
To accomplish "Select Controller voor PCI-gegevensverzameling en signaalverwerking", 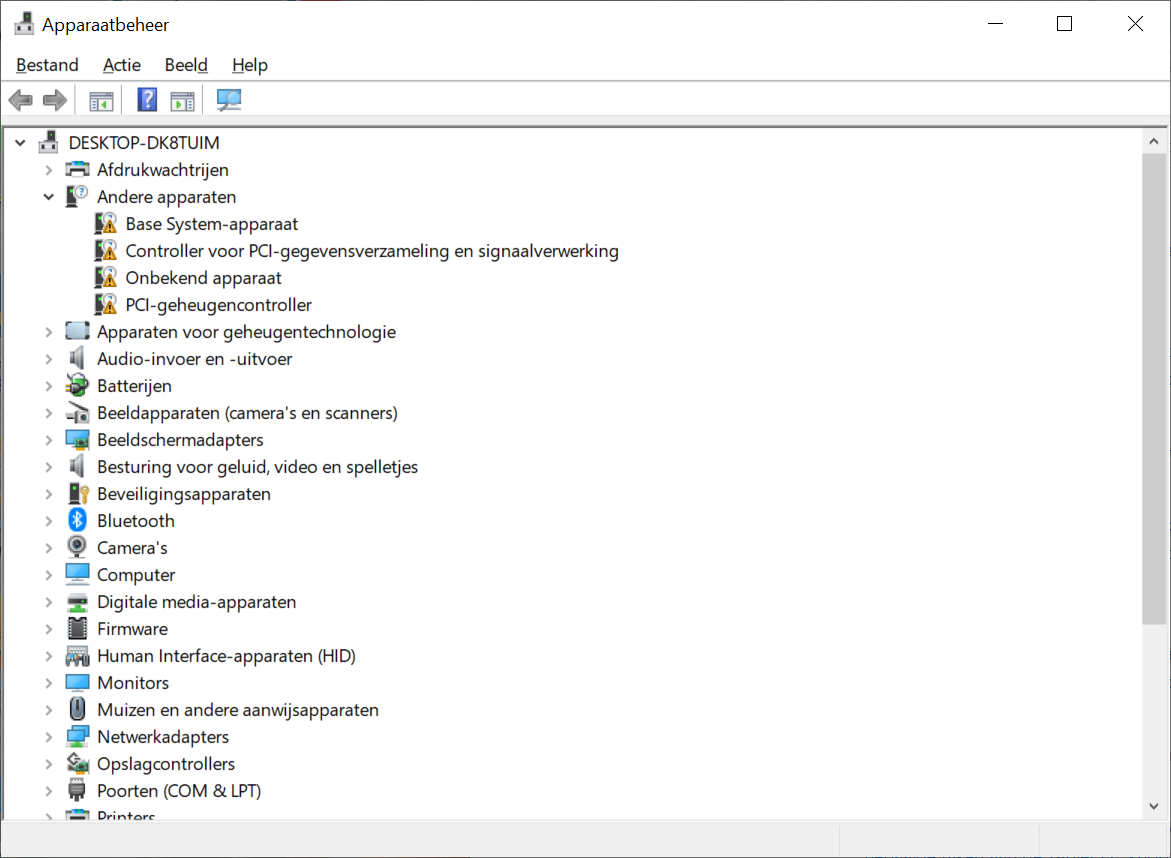I will 372,251.
